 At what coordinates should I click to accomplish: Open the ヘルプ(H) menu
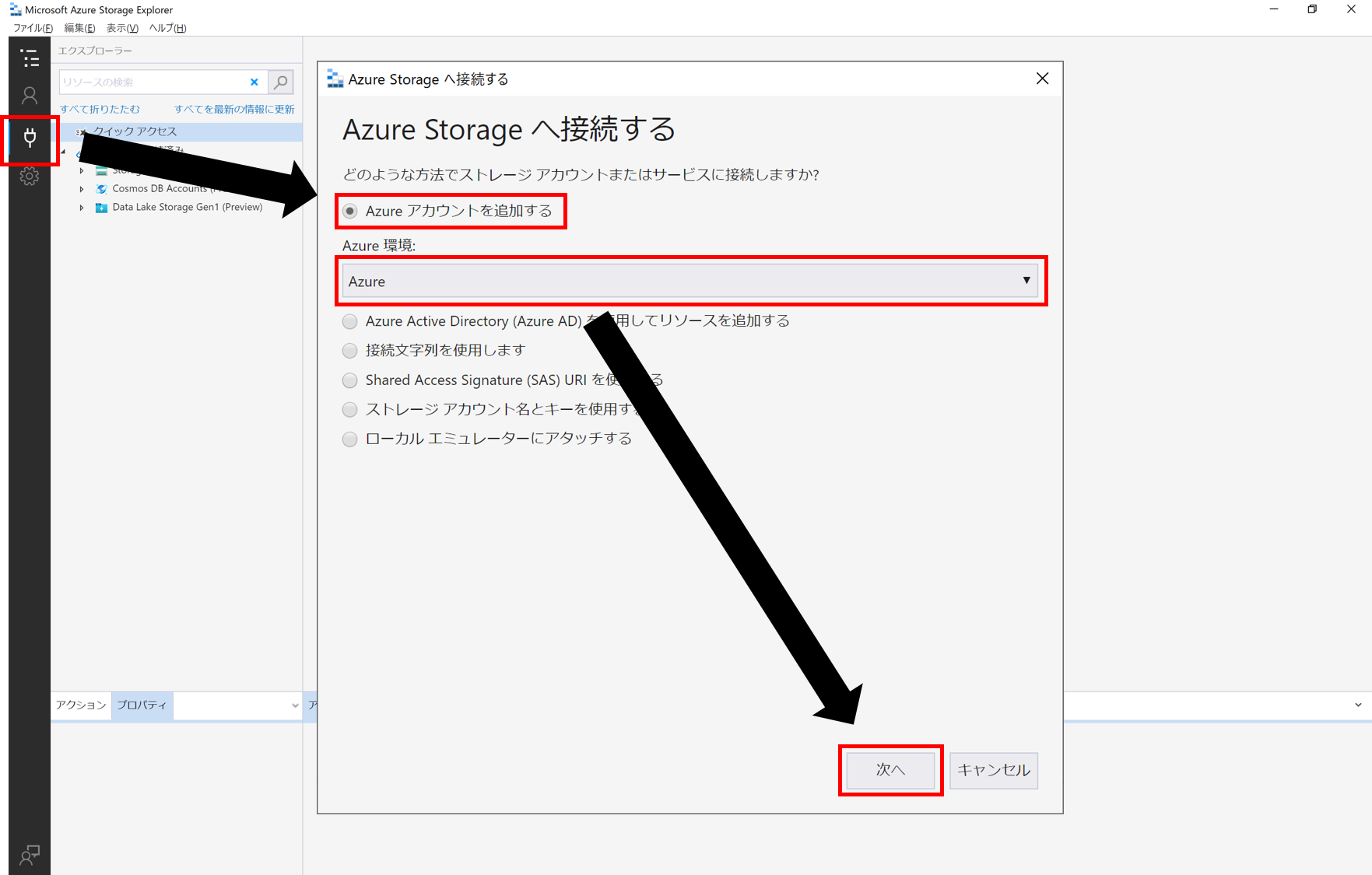tap(167, 28)
